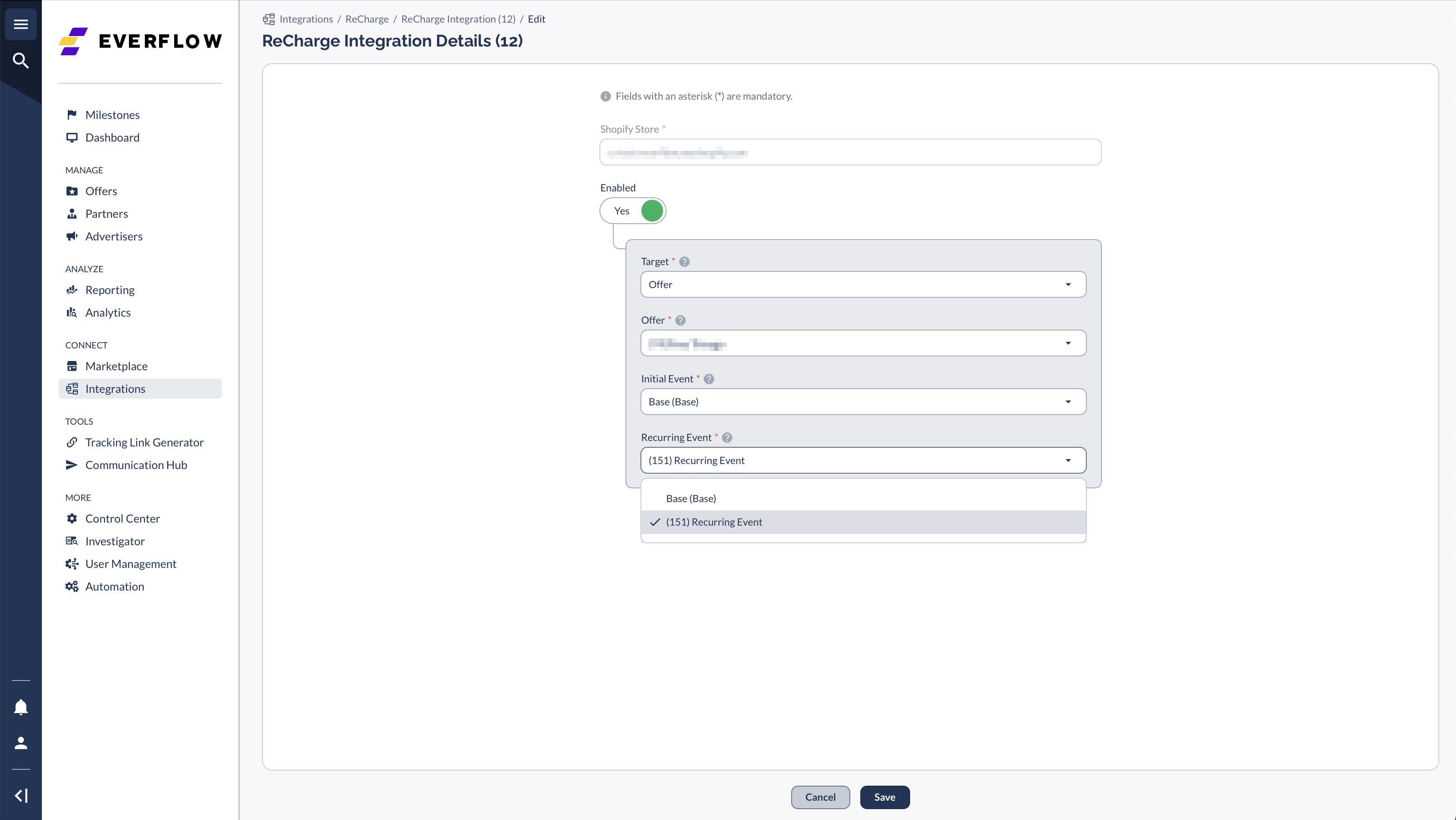
Task: Open the Target dropdown showing Offer
Action: pyautogui.click(x=863, y=284)
